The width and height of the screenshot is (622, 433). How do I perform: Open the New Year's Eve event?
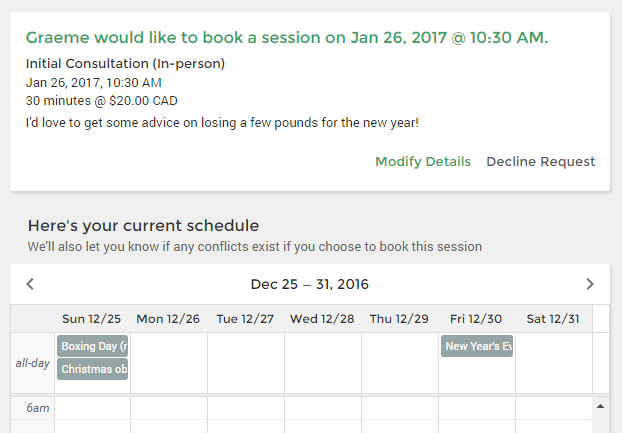point(477,346)
